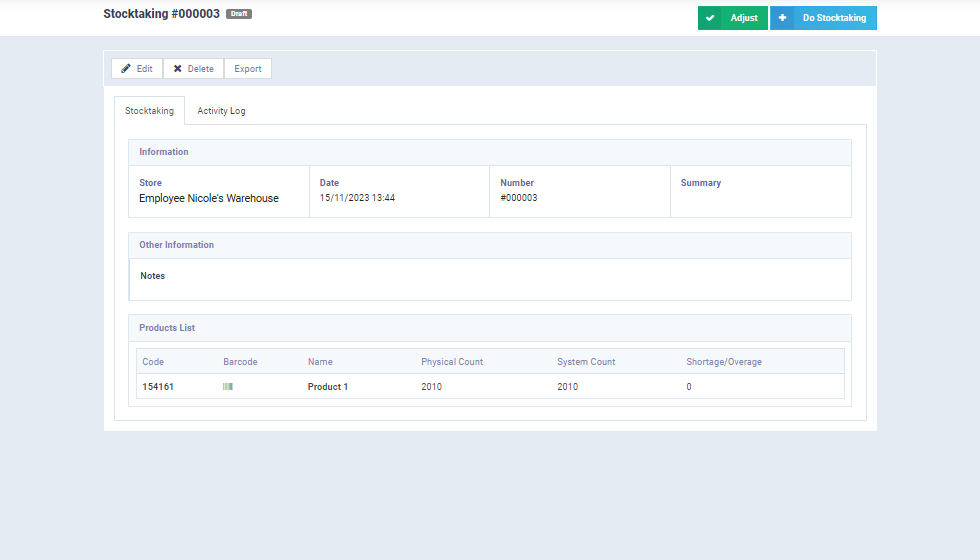The height and width of the screenshot is (560, 980).
Task: Click the Delete button
Action: 193,69
